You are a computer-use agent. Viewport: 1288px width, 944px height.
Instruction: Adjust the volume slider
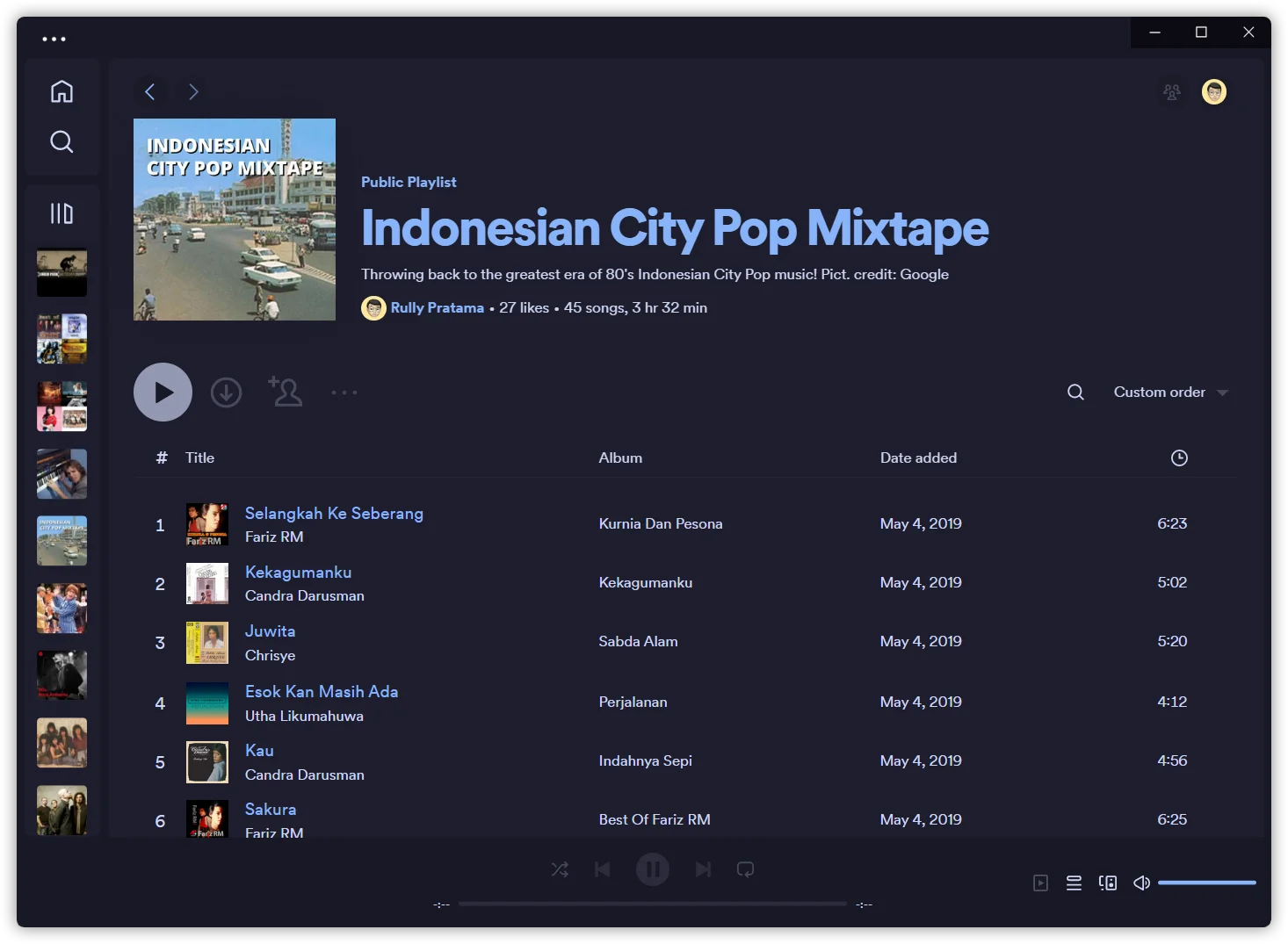(1206, 883)
